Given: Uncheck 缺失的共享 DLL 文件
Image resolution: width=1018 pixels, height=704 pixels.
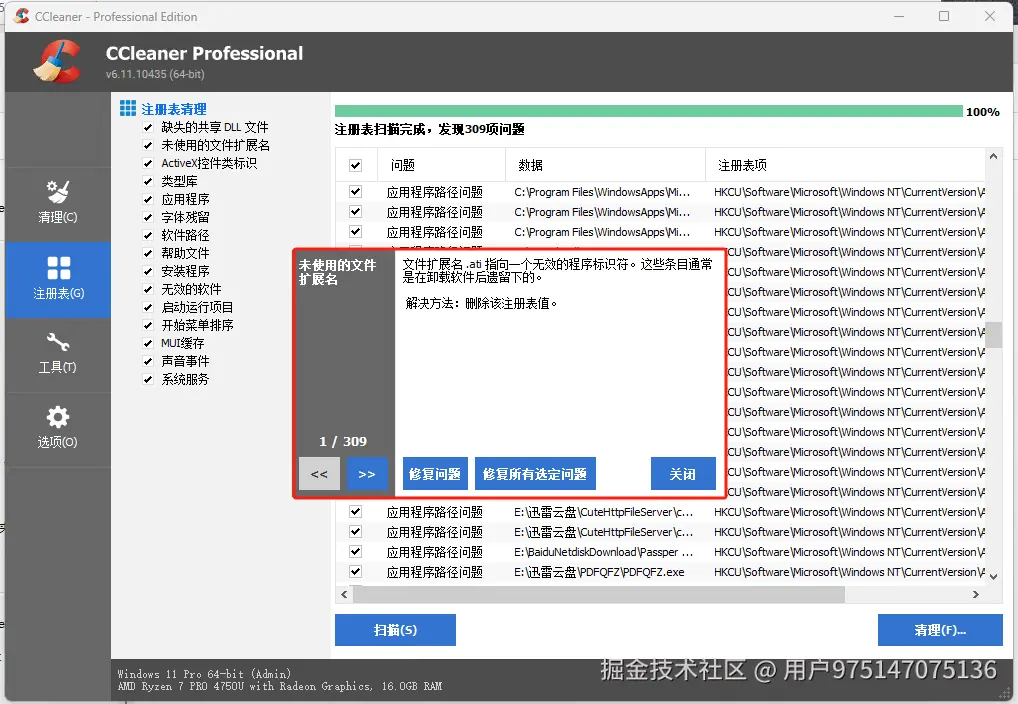Looking at the screenshot, I should (x=148, y=127).
